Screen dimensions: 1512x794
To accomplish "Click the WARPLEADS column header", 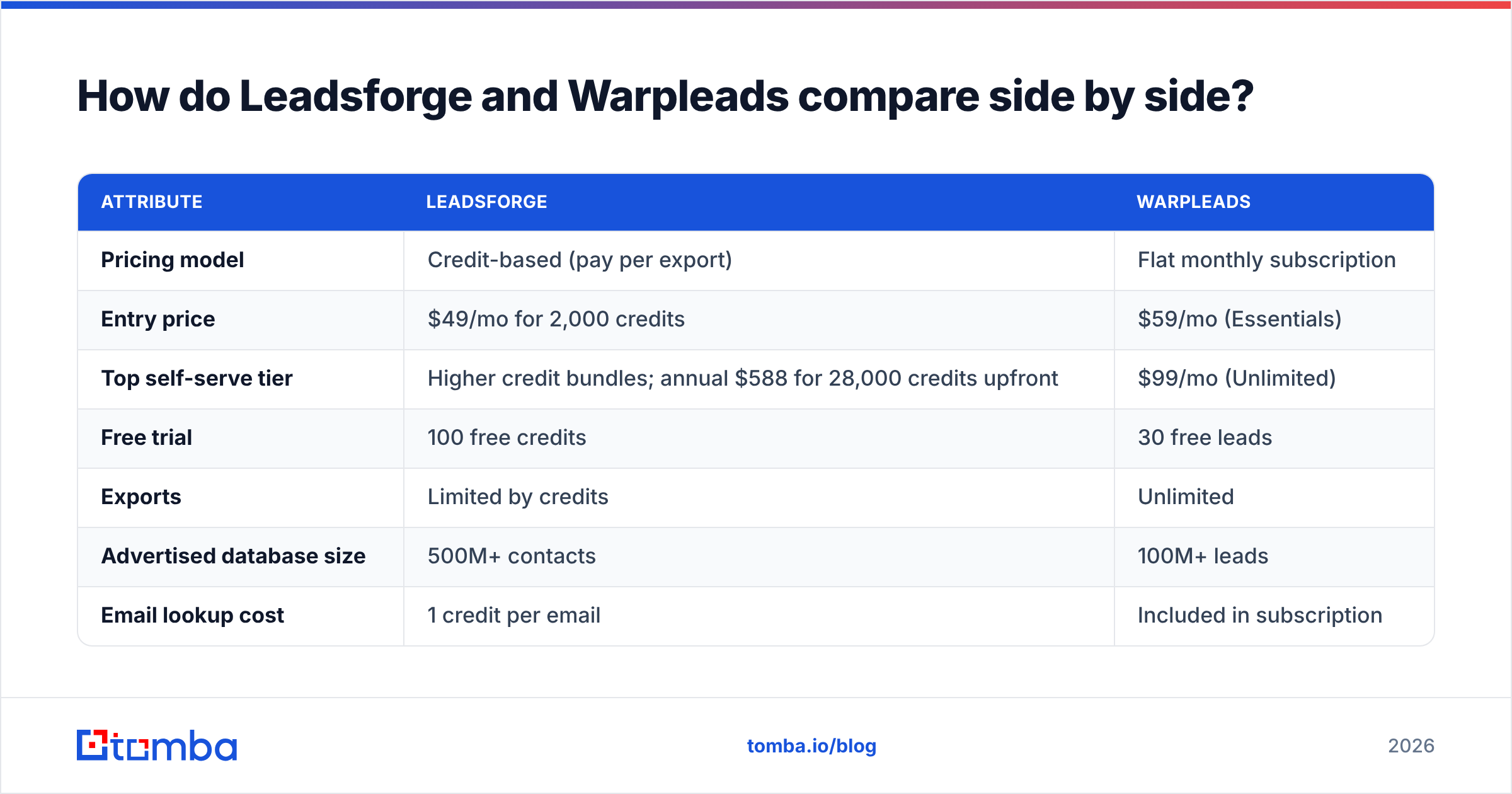I will (1193, 202).
